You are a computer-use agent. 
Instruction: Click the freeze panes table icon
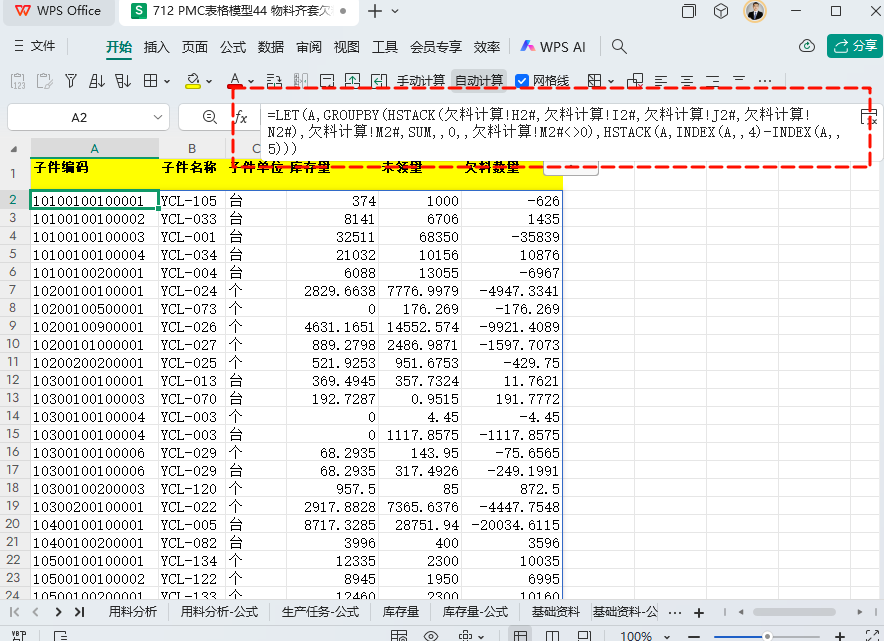click(x=594, y=81)
